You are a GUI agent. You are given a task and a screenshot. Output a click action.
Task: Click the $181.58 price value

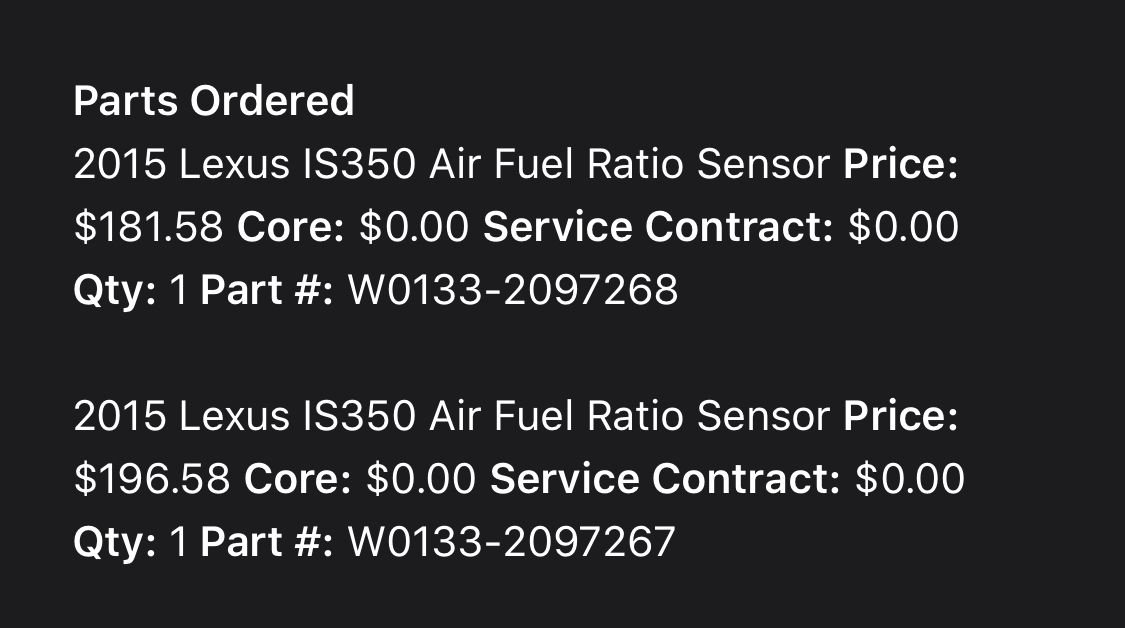(x=148, y=228)
